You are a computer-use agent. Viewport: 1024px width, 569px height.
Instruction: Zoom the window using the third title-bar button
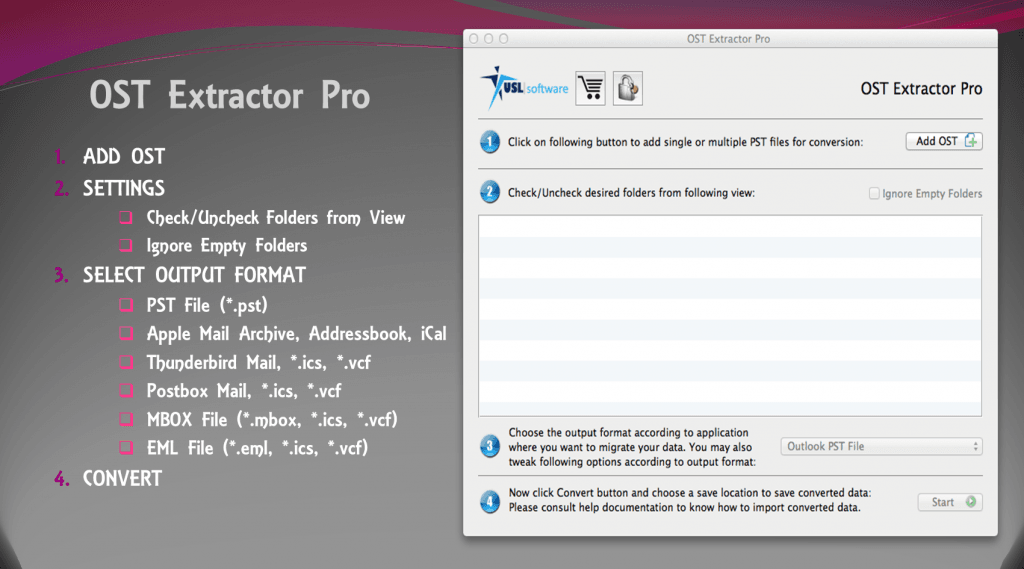(x=504, y=39)
